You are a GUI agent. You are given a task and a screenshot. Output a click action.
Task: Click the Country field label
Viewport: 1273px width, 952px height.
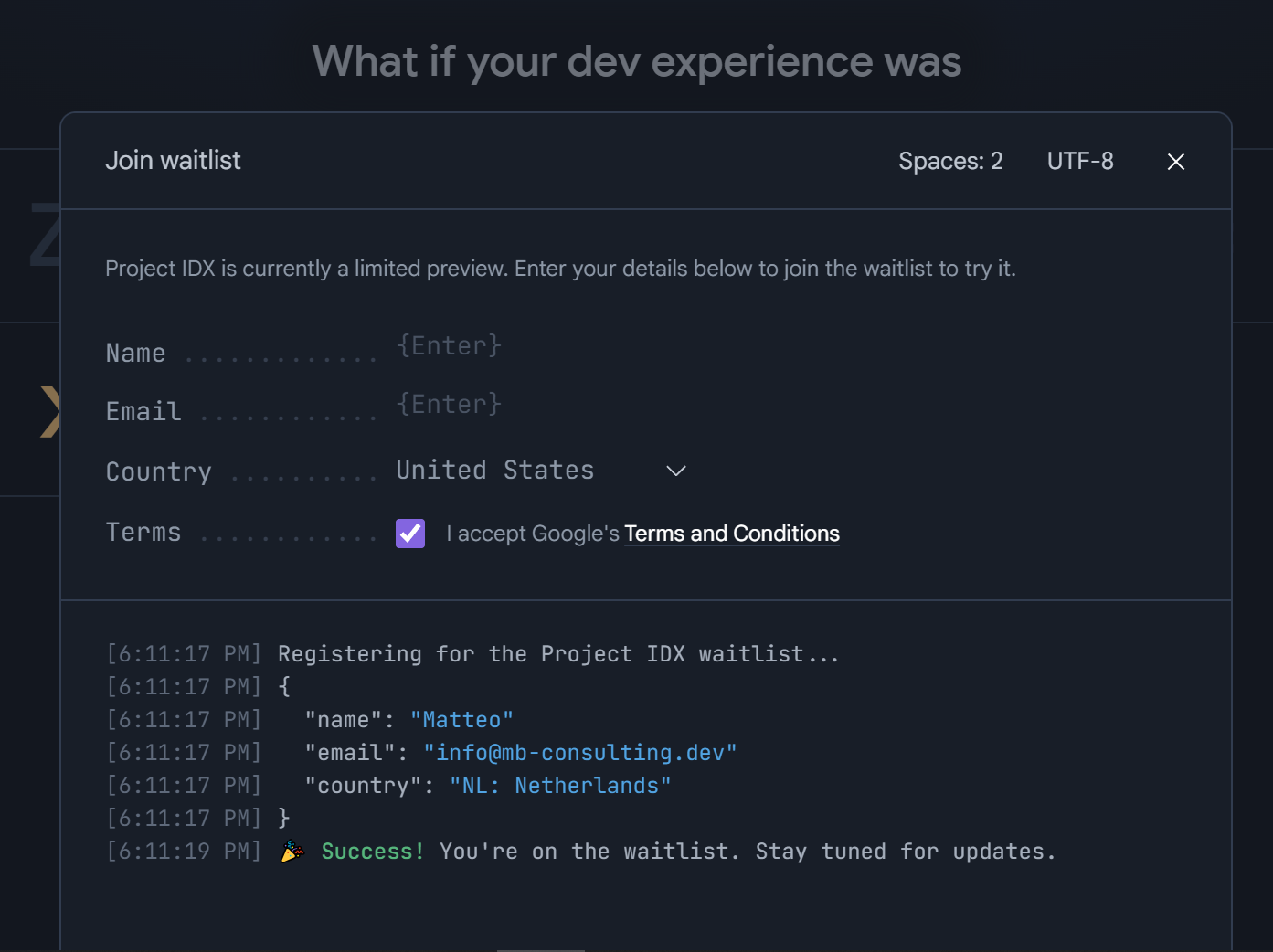pos(159,472)
